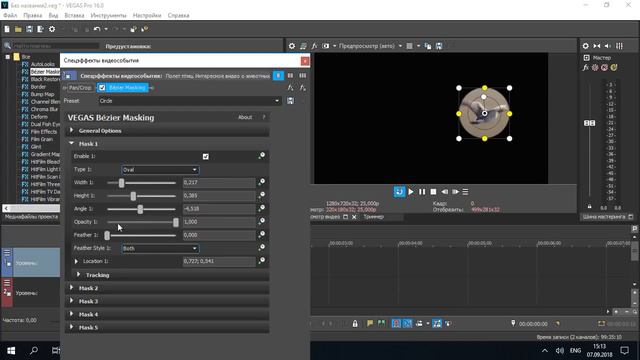Open master bus settings gear icon
The width and height of the screenshot is (640, 360).
(x=586, y=46)
